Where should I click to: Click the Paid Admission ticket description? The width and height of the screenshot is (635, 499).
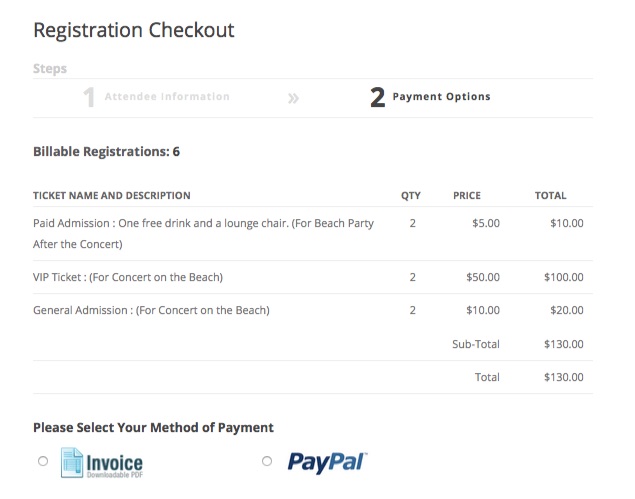(x=203, y=233)
